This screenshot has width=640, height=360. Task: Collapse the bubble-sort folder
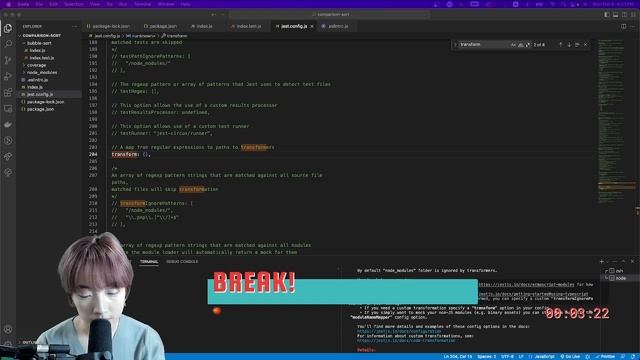tap(39, 43)
